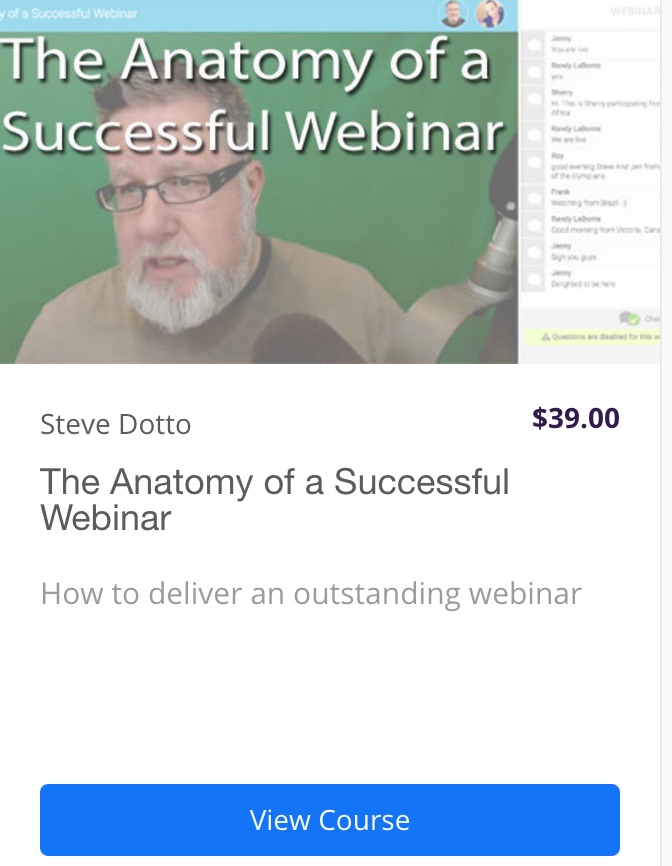672x866 pixels.
Task: Click the large overlay title text on the thumbnail
Action: [x=251, y=95]
